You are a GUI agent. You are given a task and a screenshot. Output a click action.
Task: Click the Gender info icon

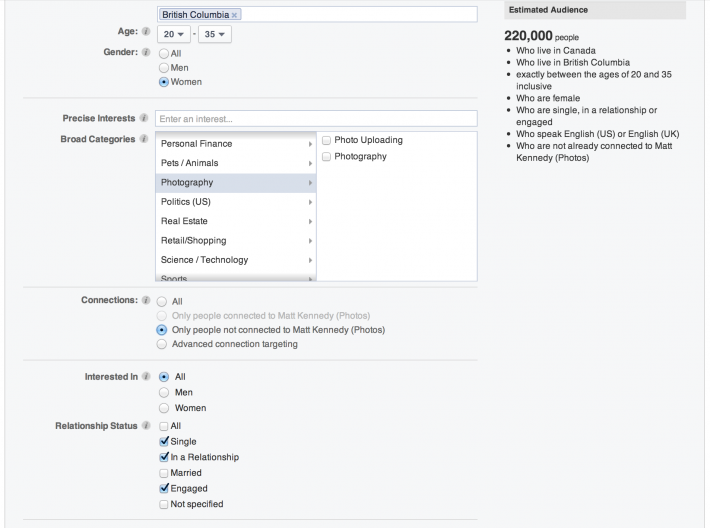(x=146, y=52)
